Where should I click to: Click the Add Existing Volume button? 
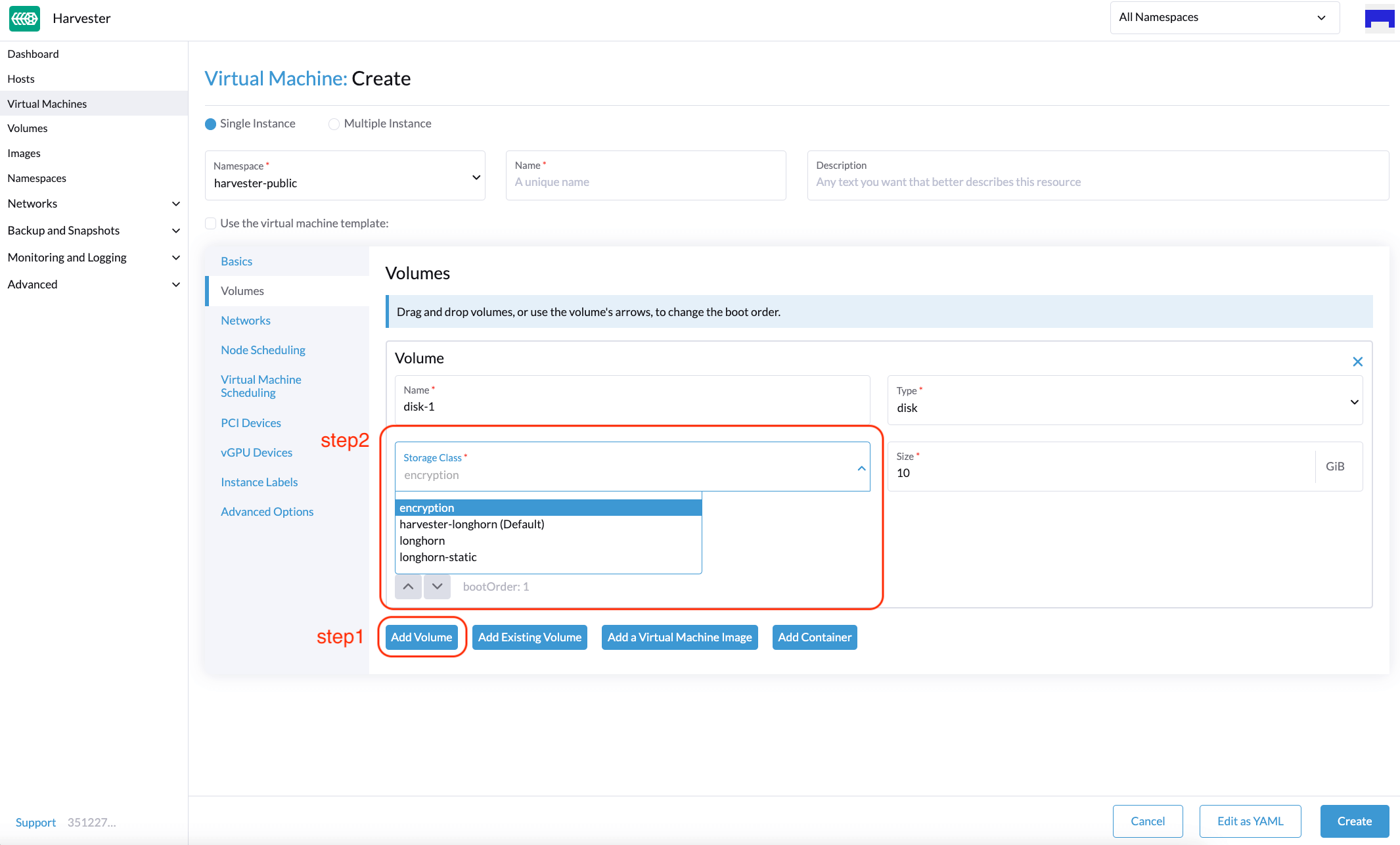tap(530, 637)
